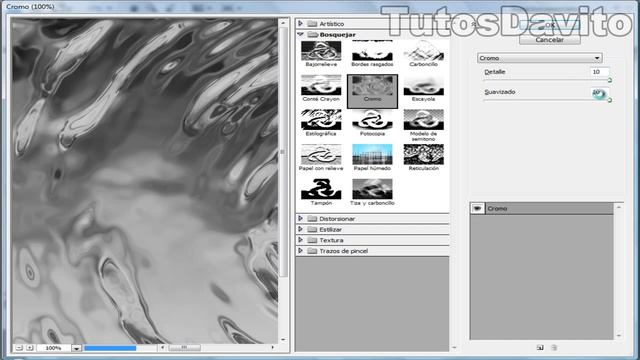Open the zoom percentage dropdown arrow
The width and height of the screenshot is (640, 360).
click(76, 348)
